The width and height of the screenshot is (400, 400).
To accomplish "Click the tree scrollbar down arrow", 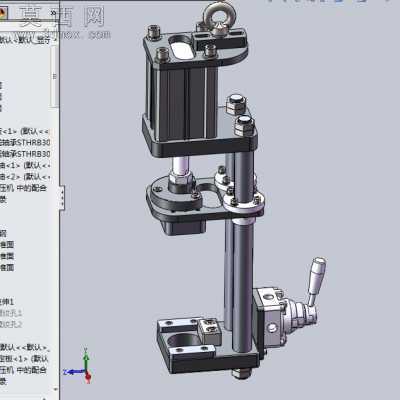I will coord(55,389).
